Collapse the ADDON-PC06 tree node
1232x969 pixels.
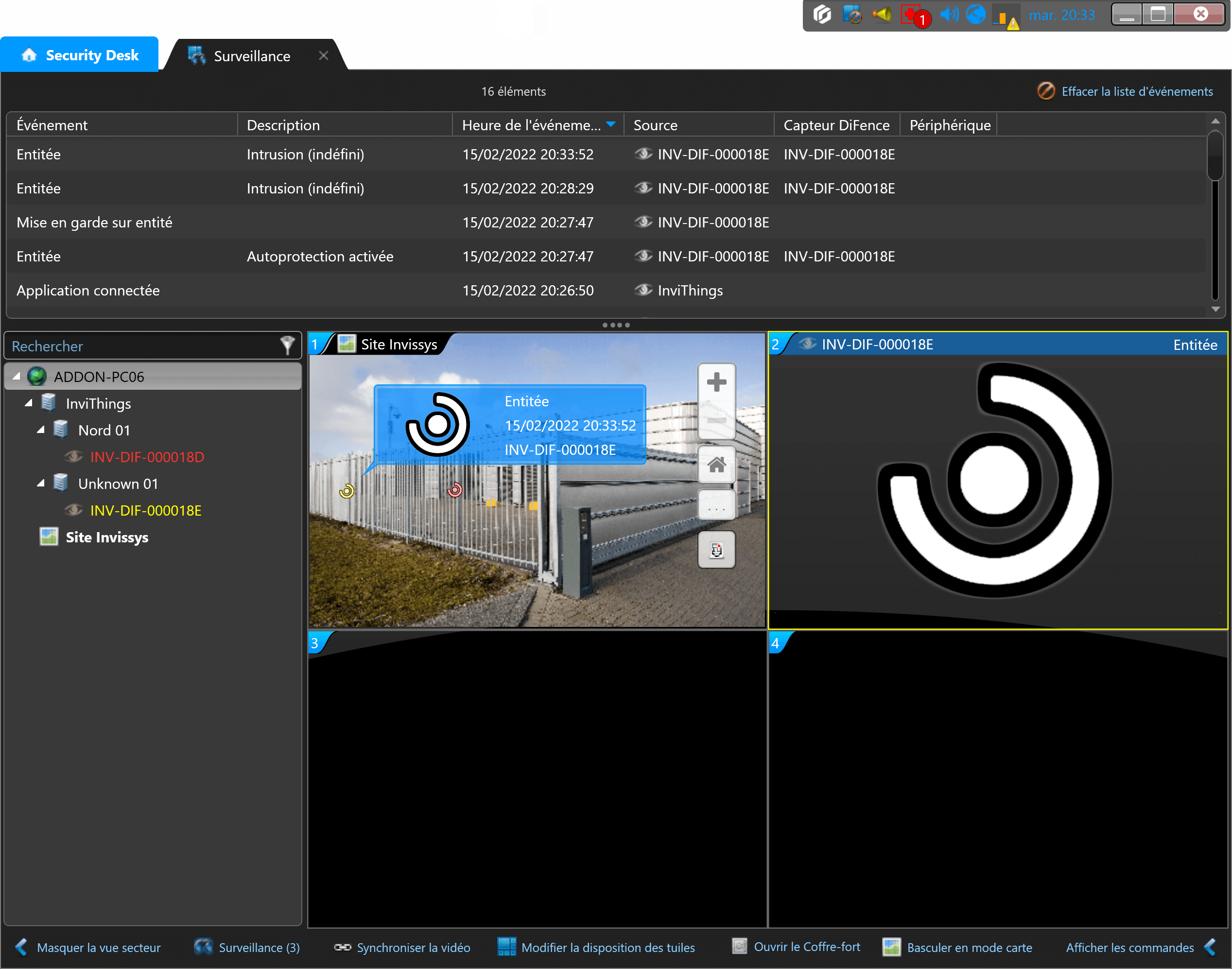[x=17, y=376]
